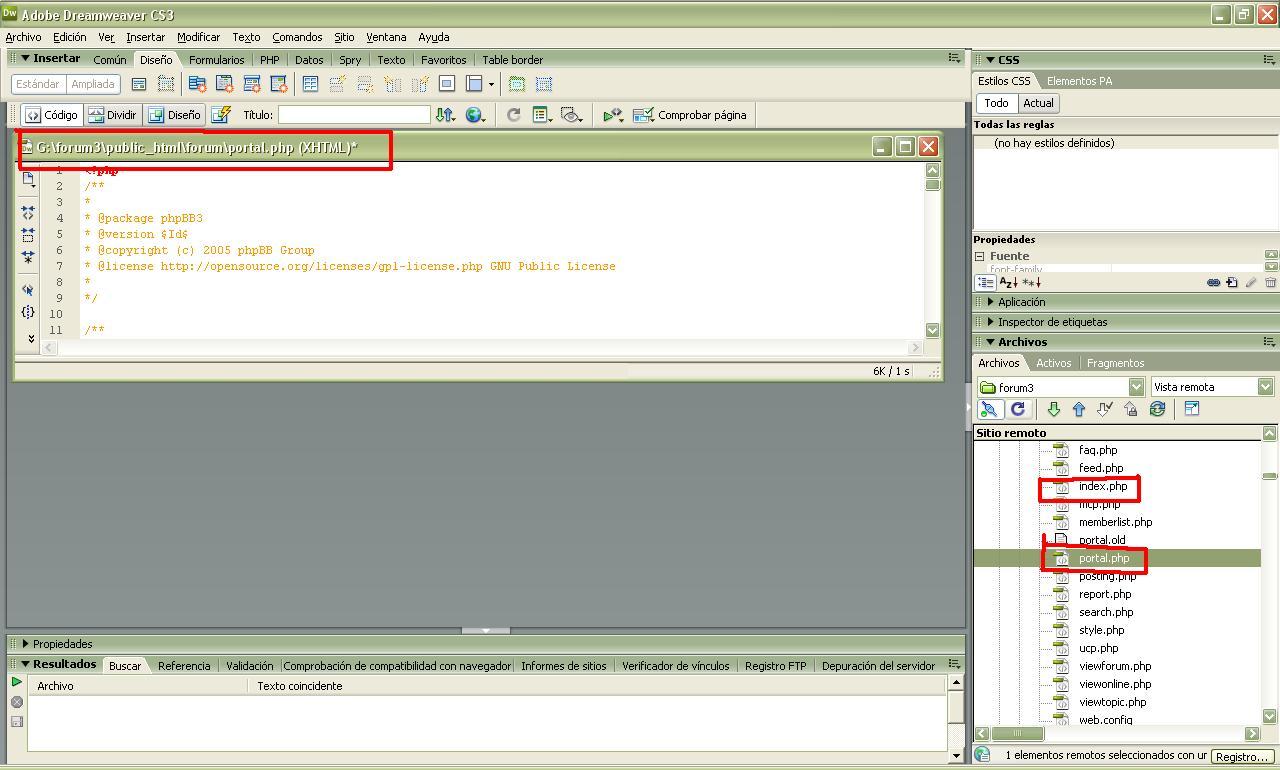The image size is (1280, 770).
Task: Click the Synchronize icon in Archivos
Action: click(1157, 409)
